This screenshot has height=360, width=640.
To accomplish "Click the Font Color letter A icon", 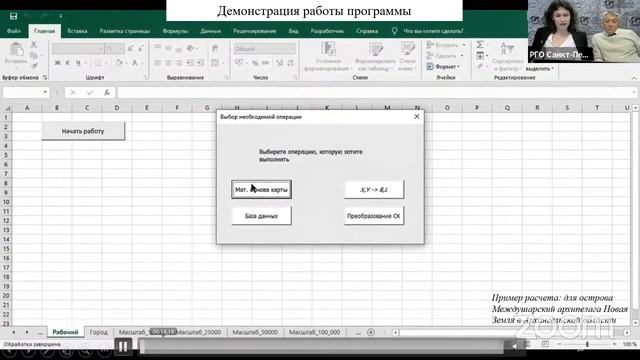I will tap(135, 63).
